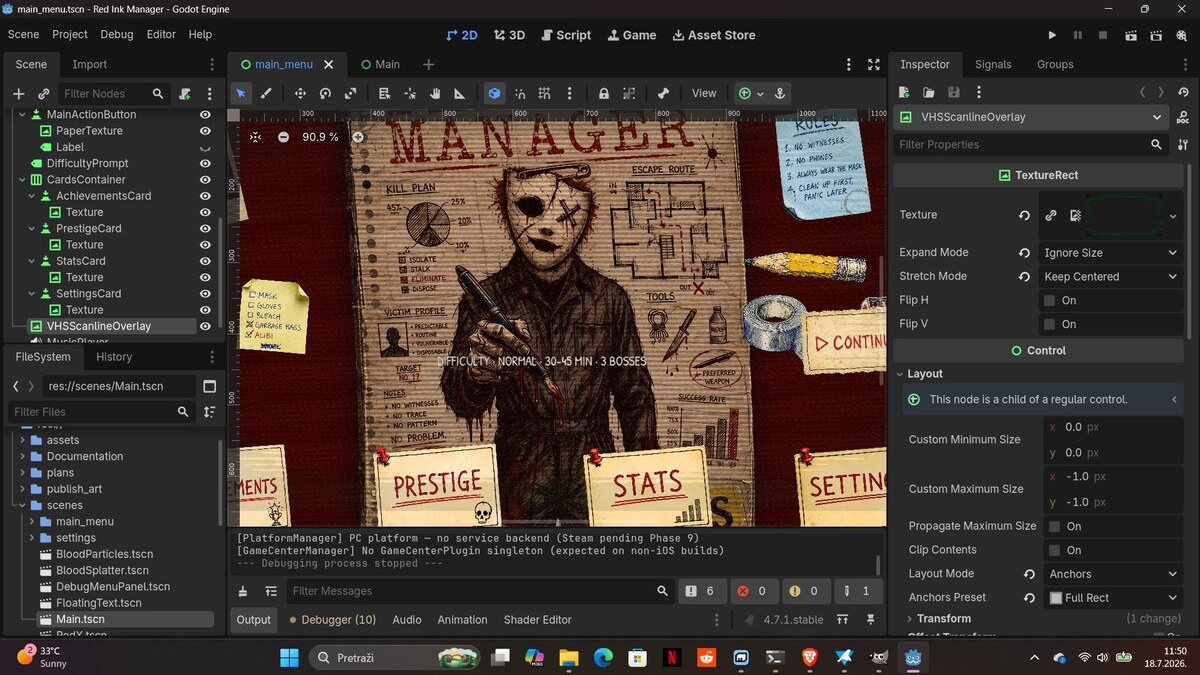Toggle visibility of the PaperTexture node
This screenshot has width=1200, height=675.
tap(205, 131)
